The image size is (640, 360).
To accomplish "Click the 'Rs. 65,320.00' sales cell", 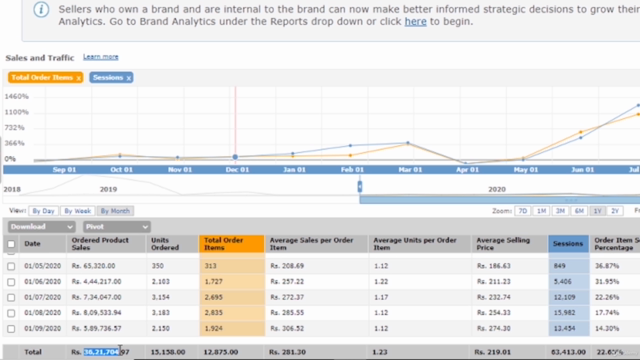I will (93, 266).
